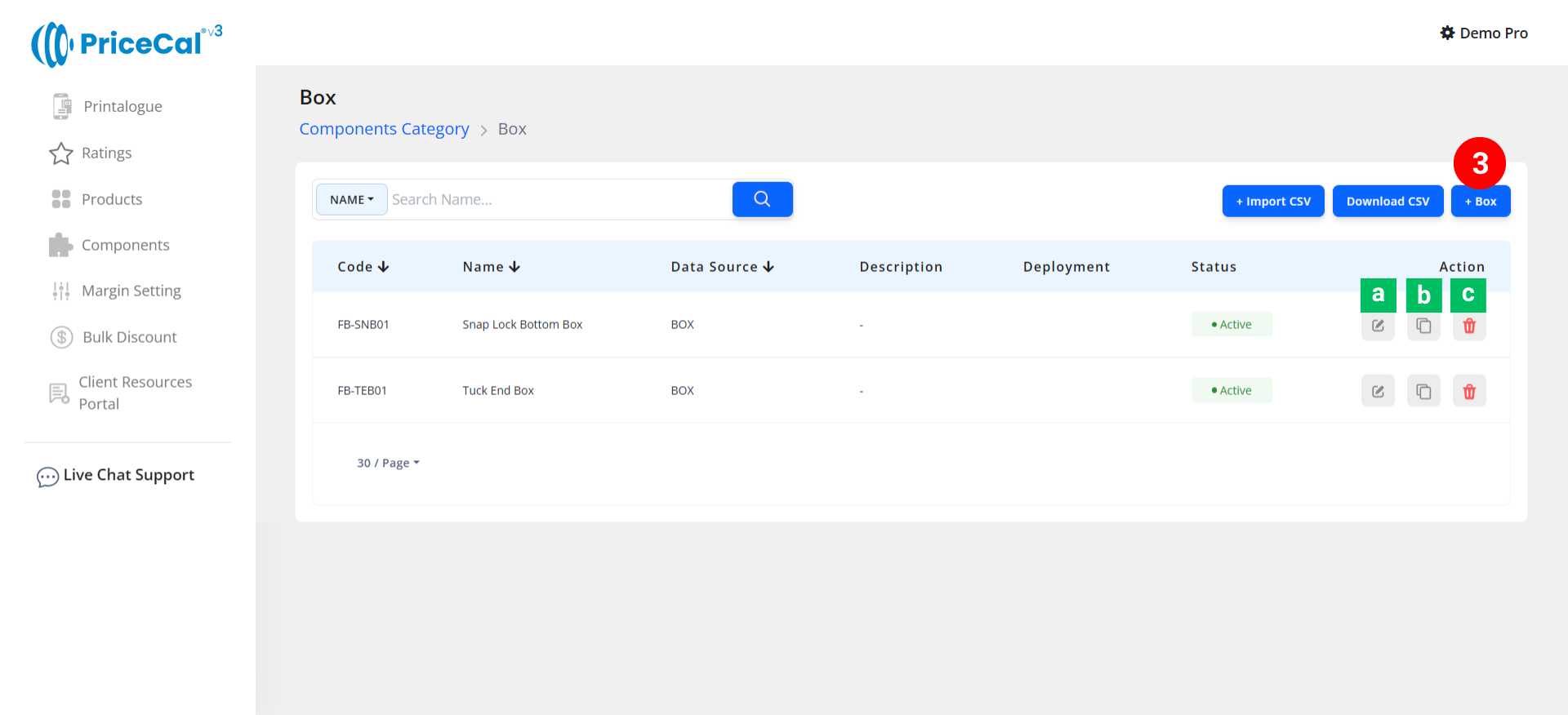Sort the table by Code column
1568x715 pixels.
363,267
